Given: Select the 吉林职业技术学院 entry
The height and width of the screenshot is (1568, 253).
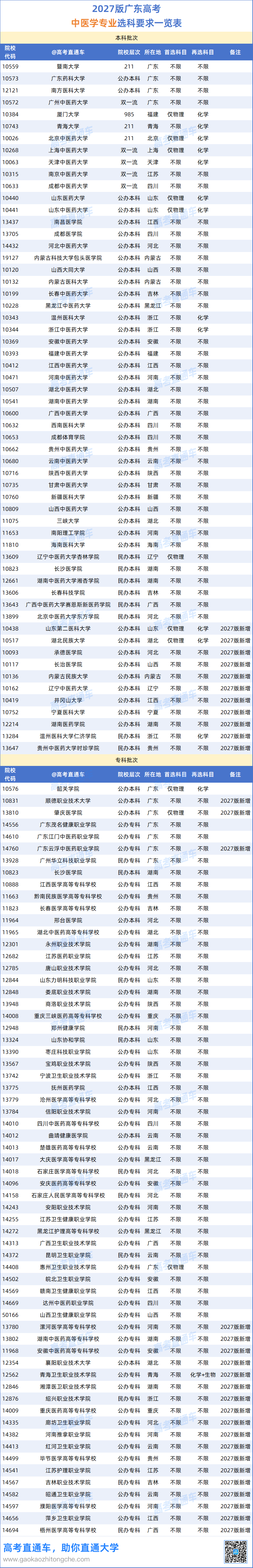Looking at the screenshot, I should click(68, 1482).
